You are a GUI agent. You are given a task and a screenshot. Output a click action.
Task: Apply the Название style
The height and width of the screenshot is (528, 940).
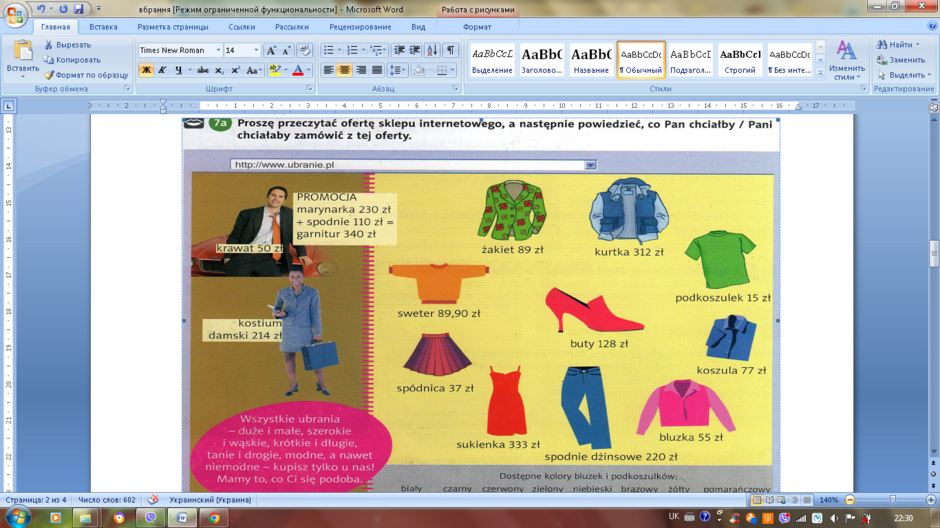click(x=591, y=60)
